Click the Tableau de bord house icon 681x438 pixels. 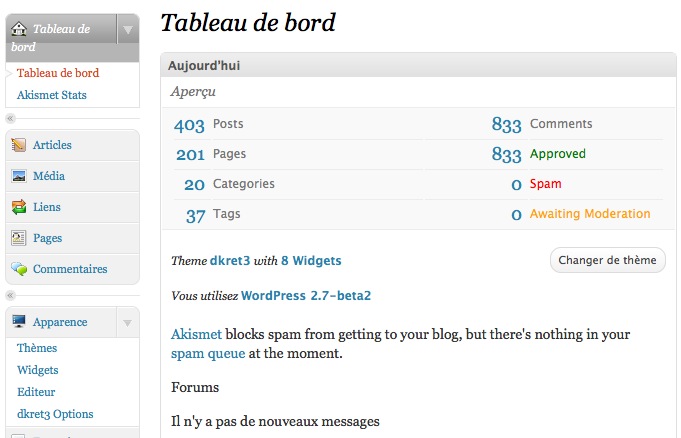(19, 29)
